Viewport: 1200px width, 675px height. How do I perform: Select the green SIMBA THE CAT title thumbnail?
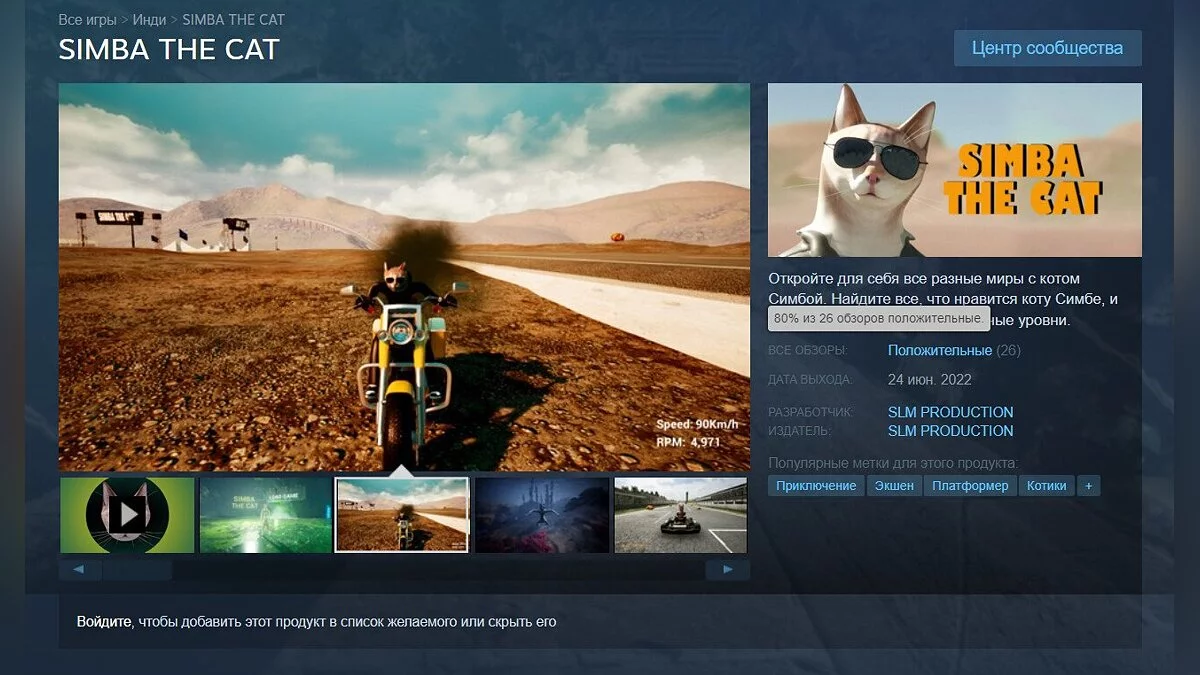[266, 515]
